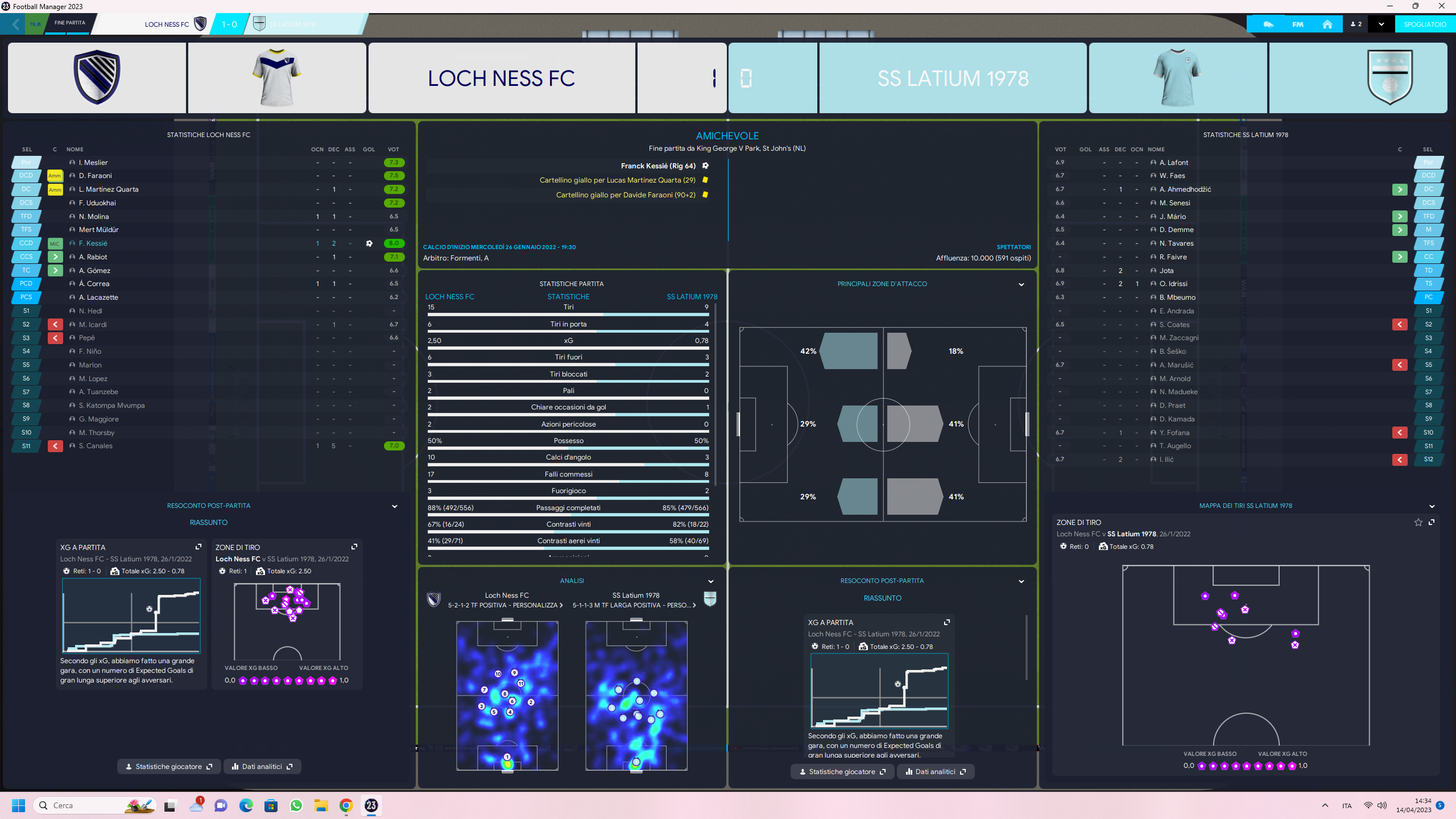Expand Mappa dei Tiri SS Latium dropdown
This screenshot has width=1456, height=819.
tap(1432, 506)
